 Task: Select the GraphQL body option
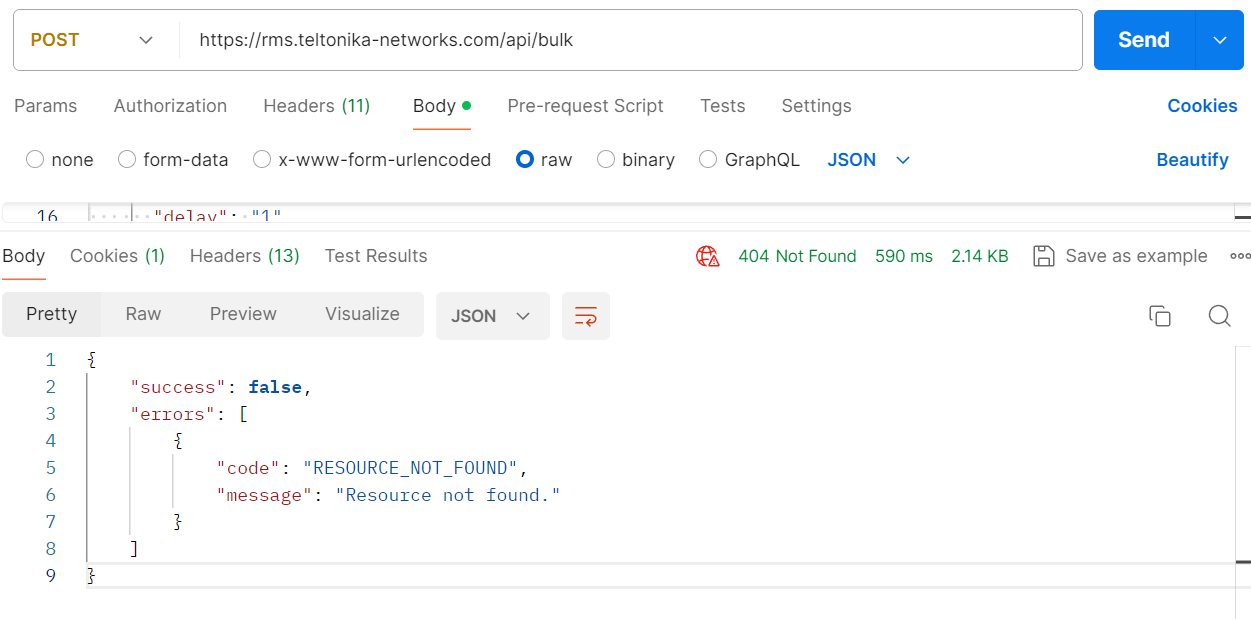(x=708, y=160)
